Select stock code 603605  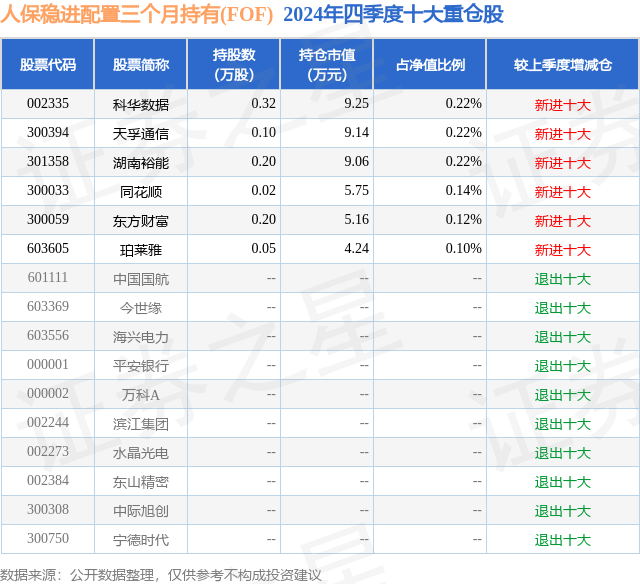click(48, 249)
